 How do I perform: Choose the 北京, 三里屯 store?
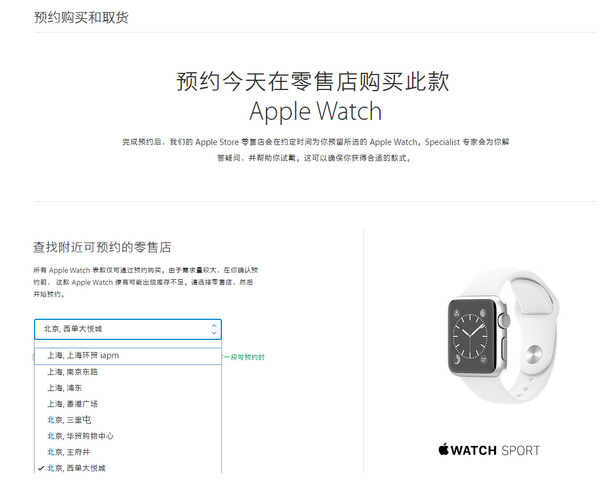[128, 420]
